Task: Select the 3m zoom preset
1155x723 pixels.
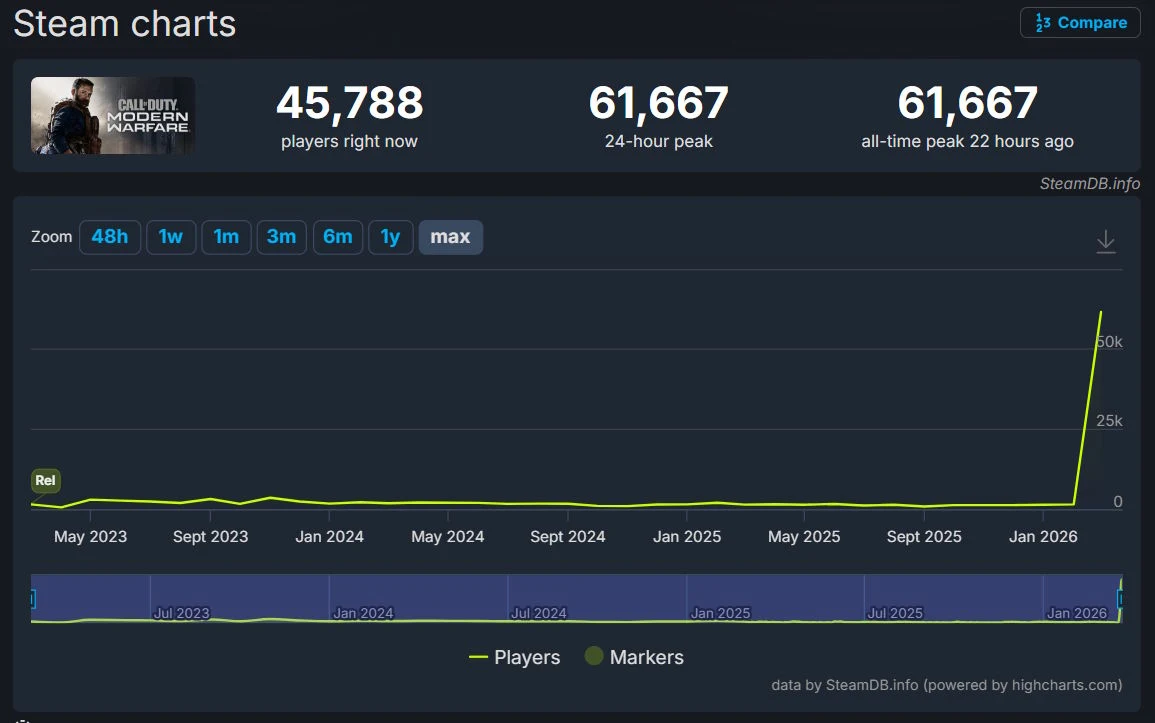Action: (281, 237)
